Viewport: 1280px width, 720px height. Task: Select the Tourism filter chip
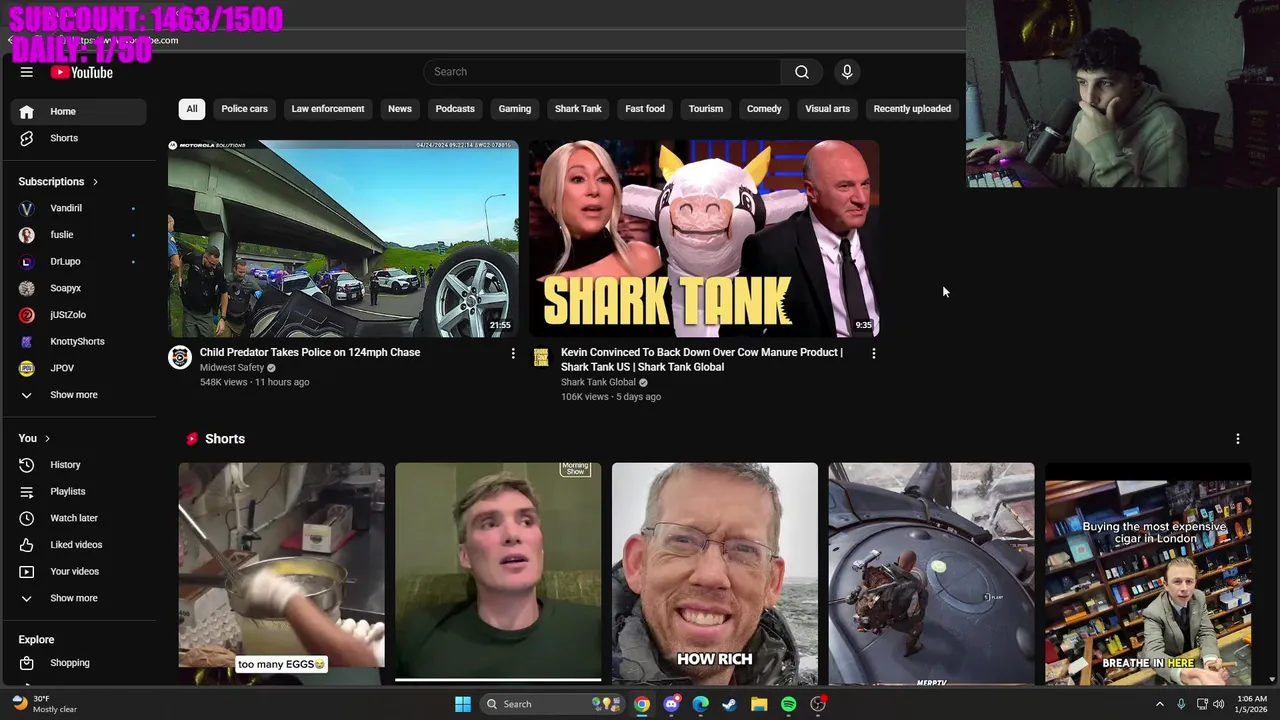pos(706,109)
